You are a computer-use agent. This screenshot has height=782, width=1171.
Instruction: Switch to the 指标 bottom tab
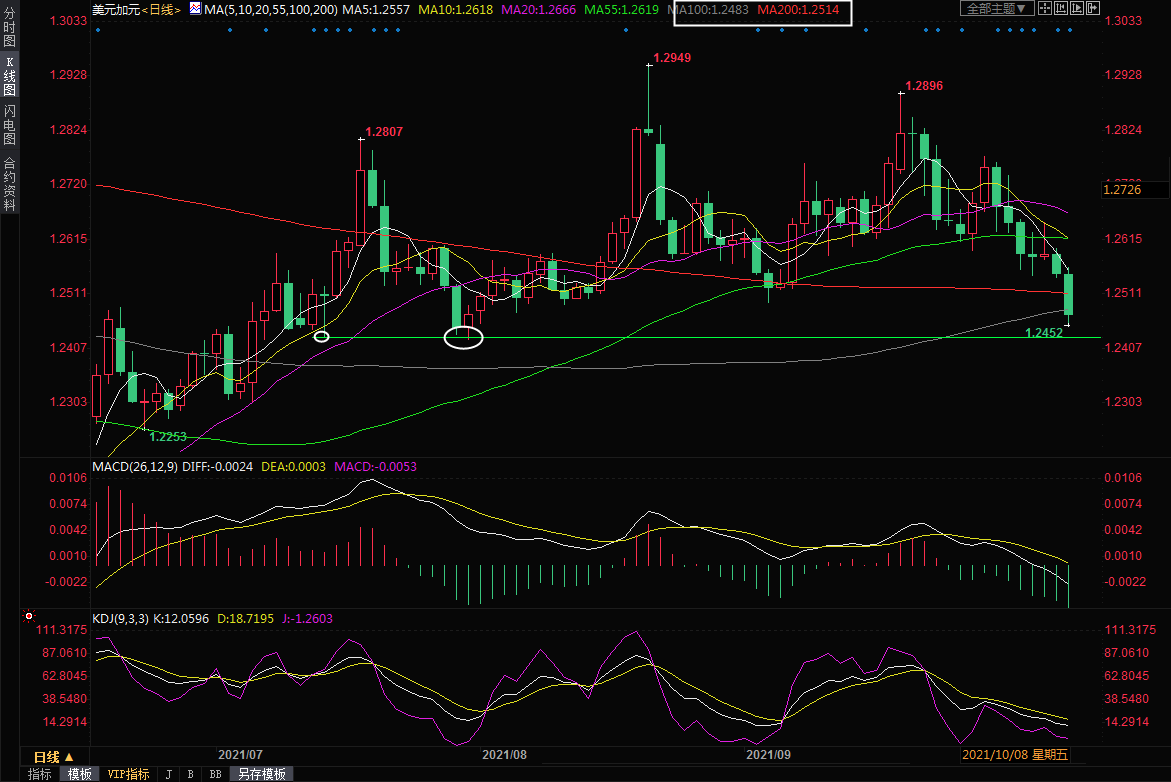[x=40, y=774]
